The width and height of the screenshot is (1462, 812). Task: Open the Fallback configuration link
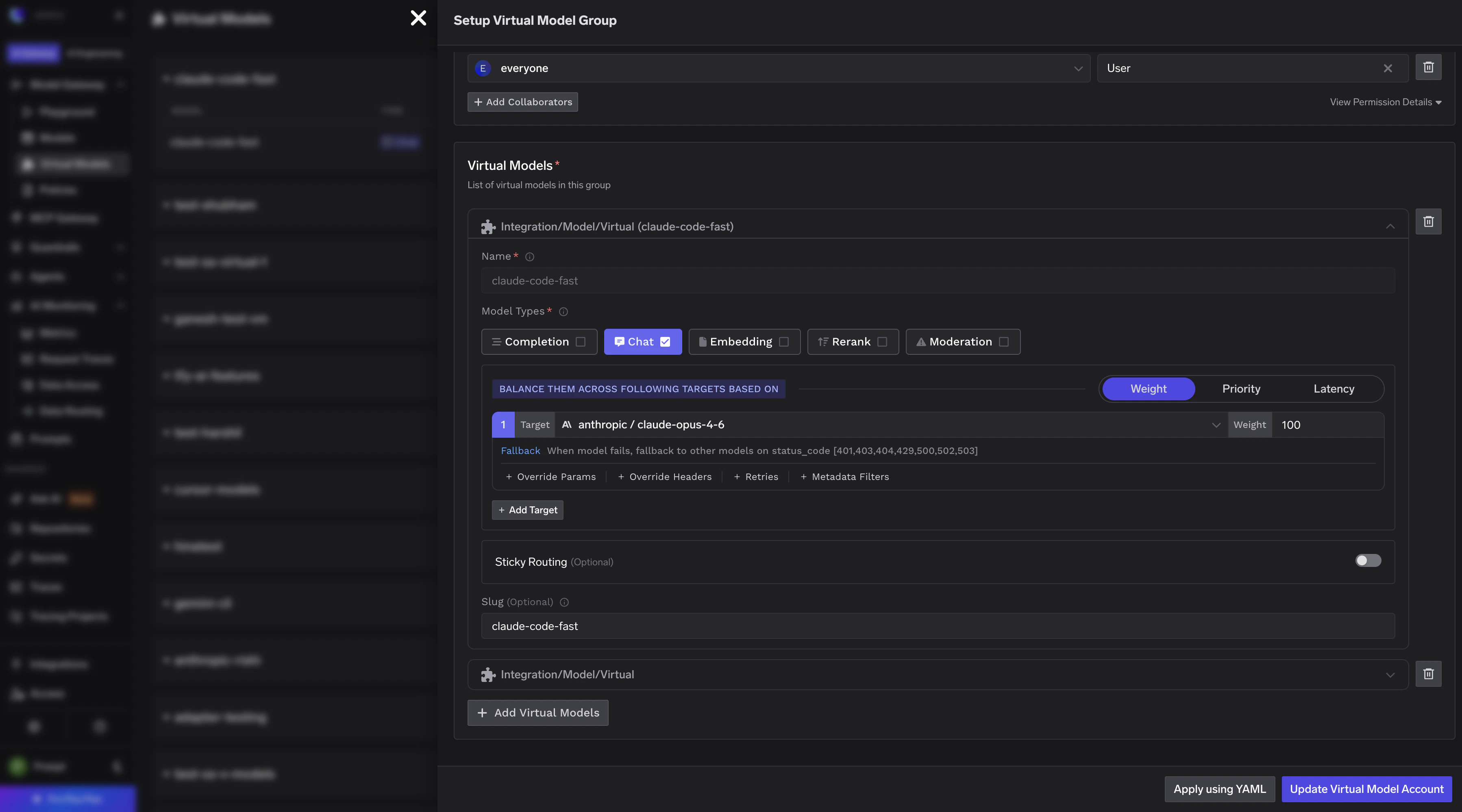pyautogui.click(x=520, y=451)
